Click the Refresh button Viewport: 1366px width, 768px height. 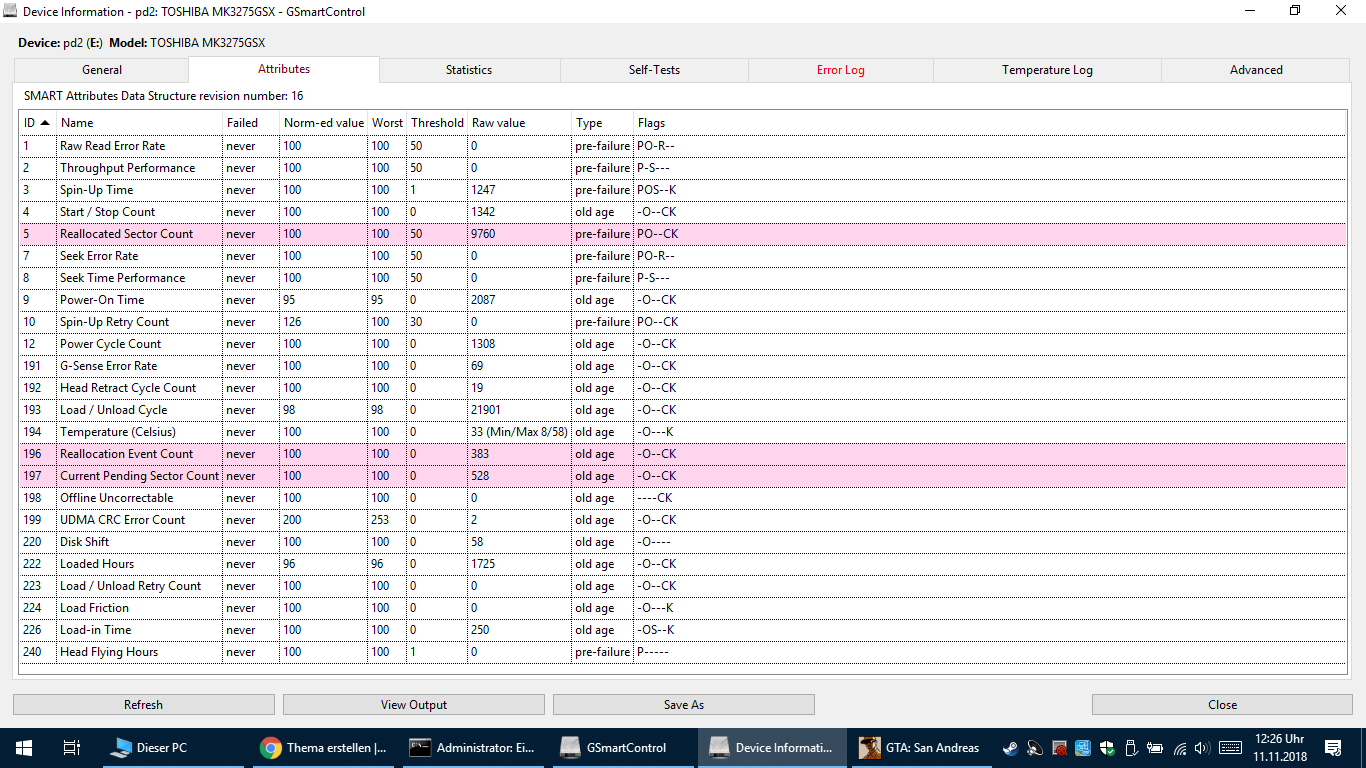tap(143, 705)
